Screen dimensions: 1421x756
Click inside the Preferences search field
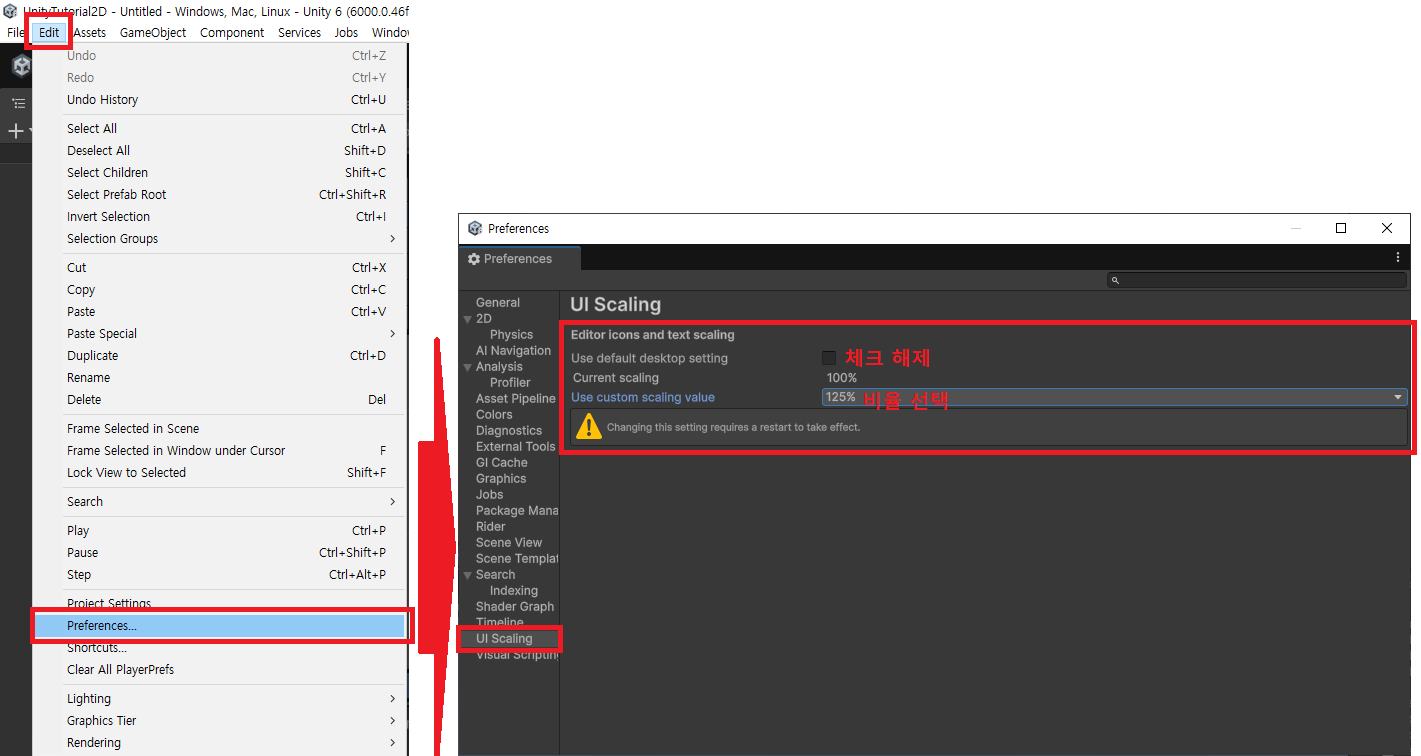[x=1256, y=281]
